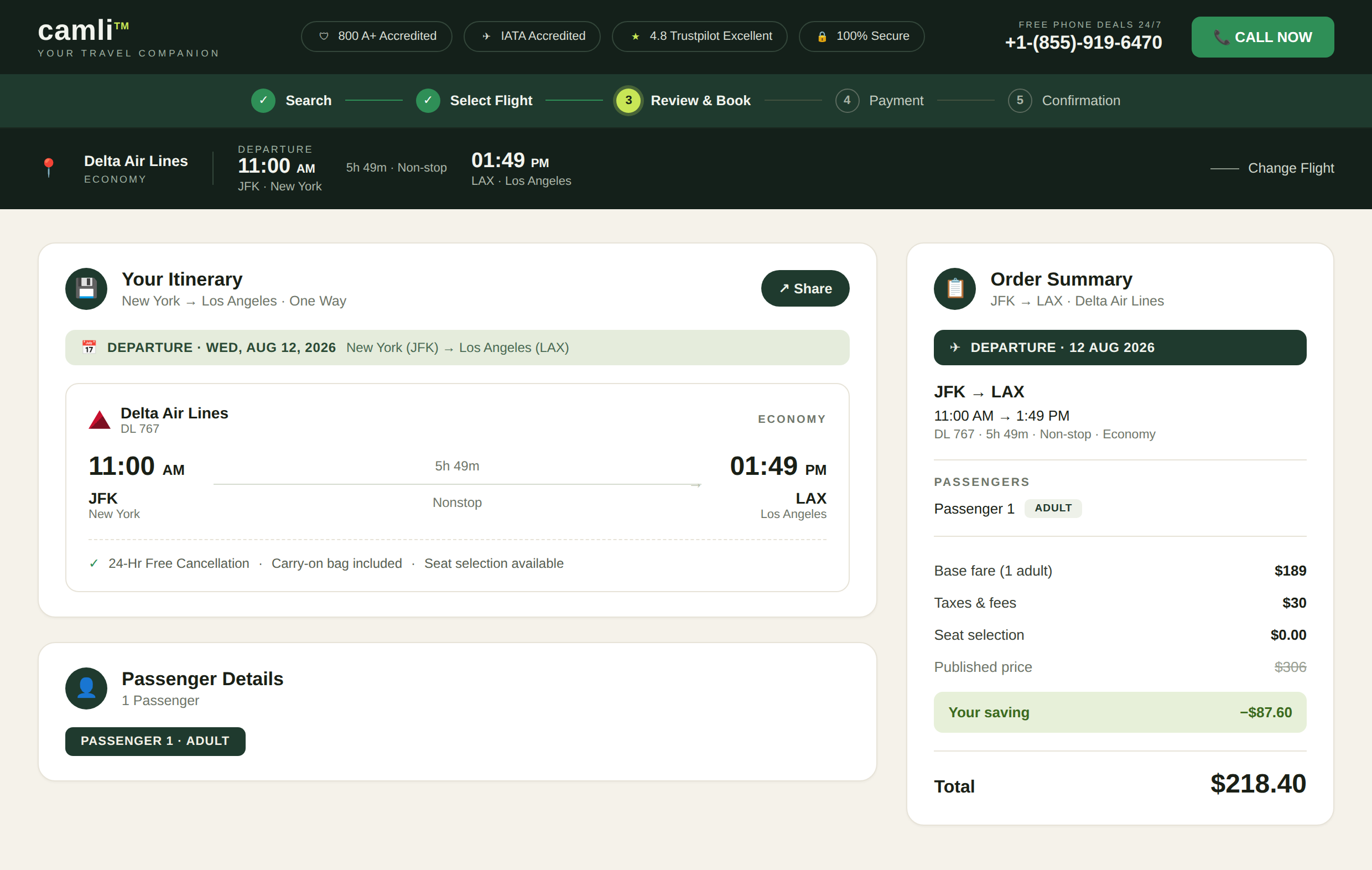Click the Nonstop label under flight line
This screenshot has width=1372, height=870.
(x=457, y=503)
